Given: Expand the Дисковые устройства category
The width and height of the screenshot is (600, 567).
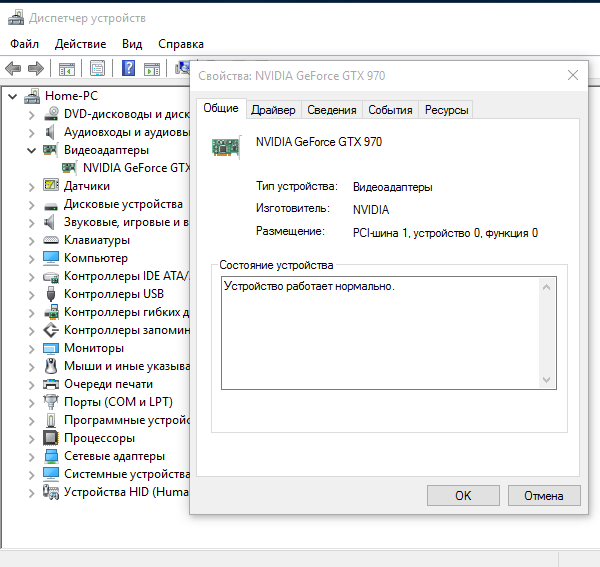Looking at the screenshot, I should coord(32,205).
